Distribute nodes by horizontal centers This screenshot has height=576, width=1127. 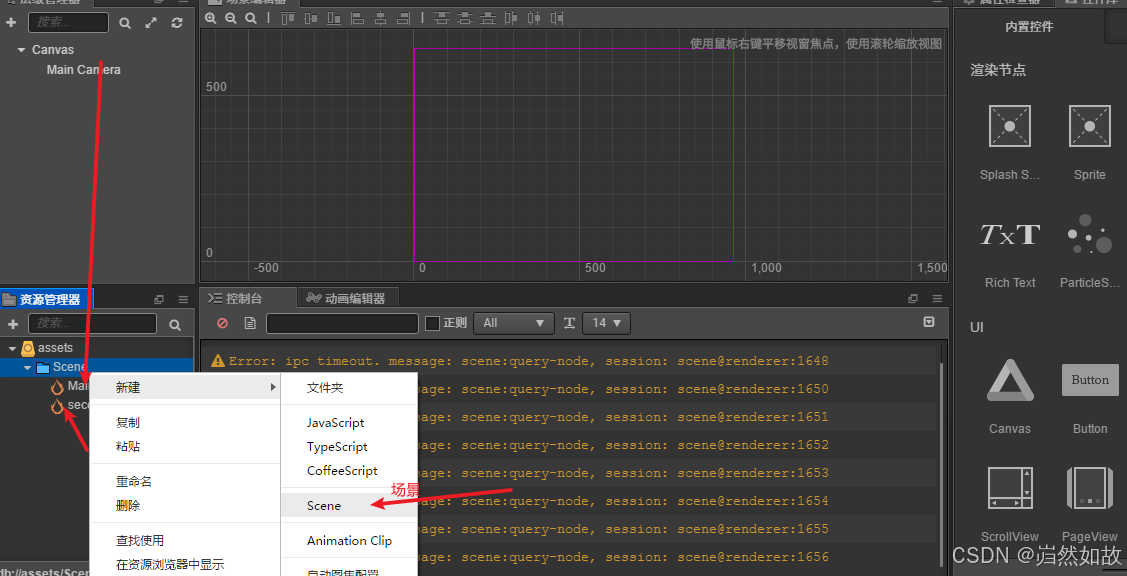click(x=534, y=18)
